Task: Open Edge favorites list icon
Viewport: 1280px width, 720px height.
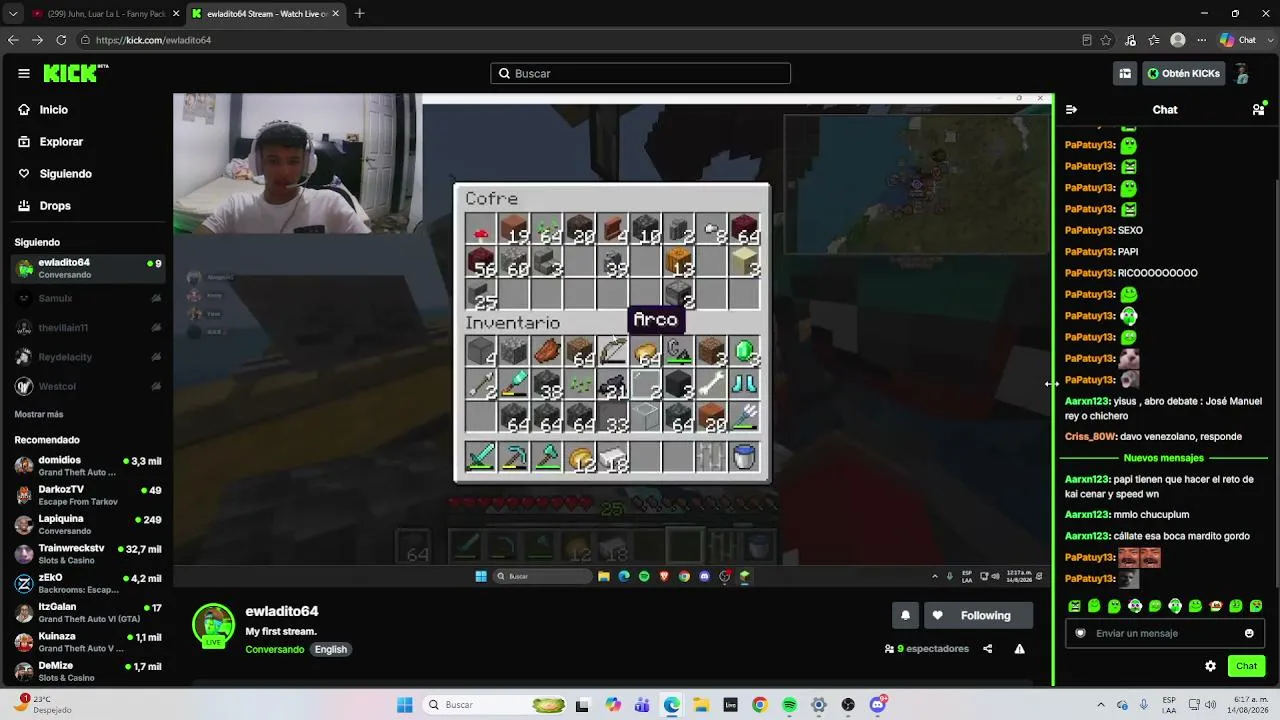Action: [1154, 40]
